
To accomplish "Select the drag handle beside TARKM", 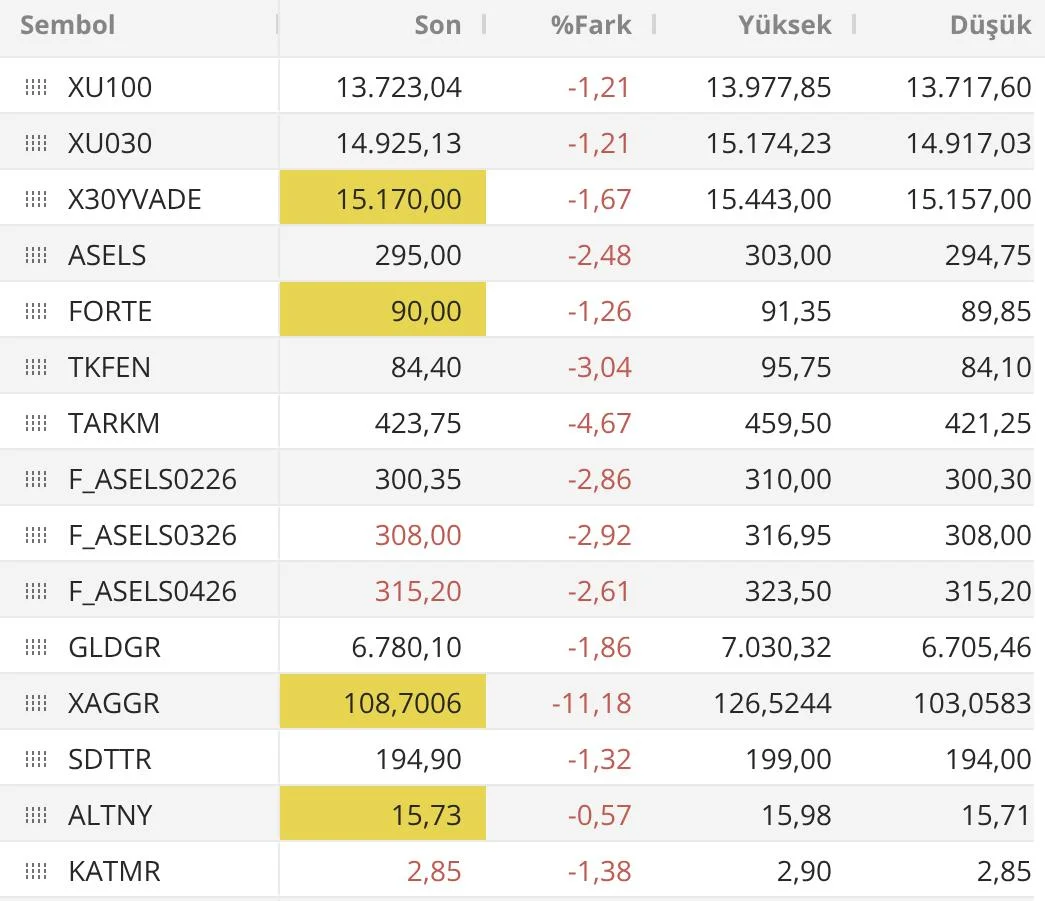I will coord(36,423).
